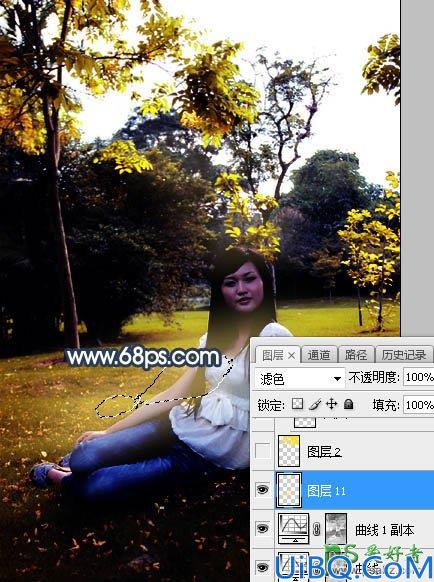Viewport: 434px width, 582px height.
Task: Hide the 图层 11 layer
Action: coord(263,490)
